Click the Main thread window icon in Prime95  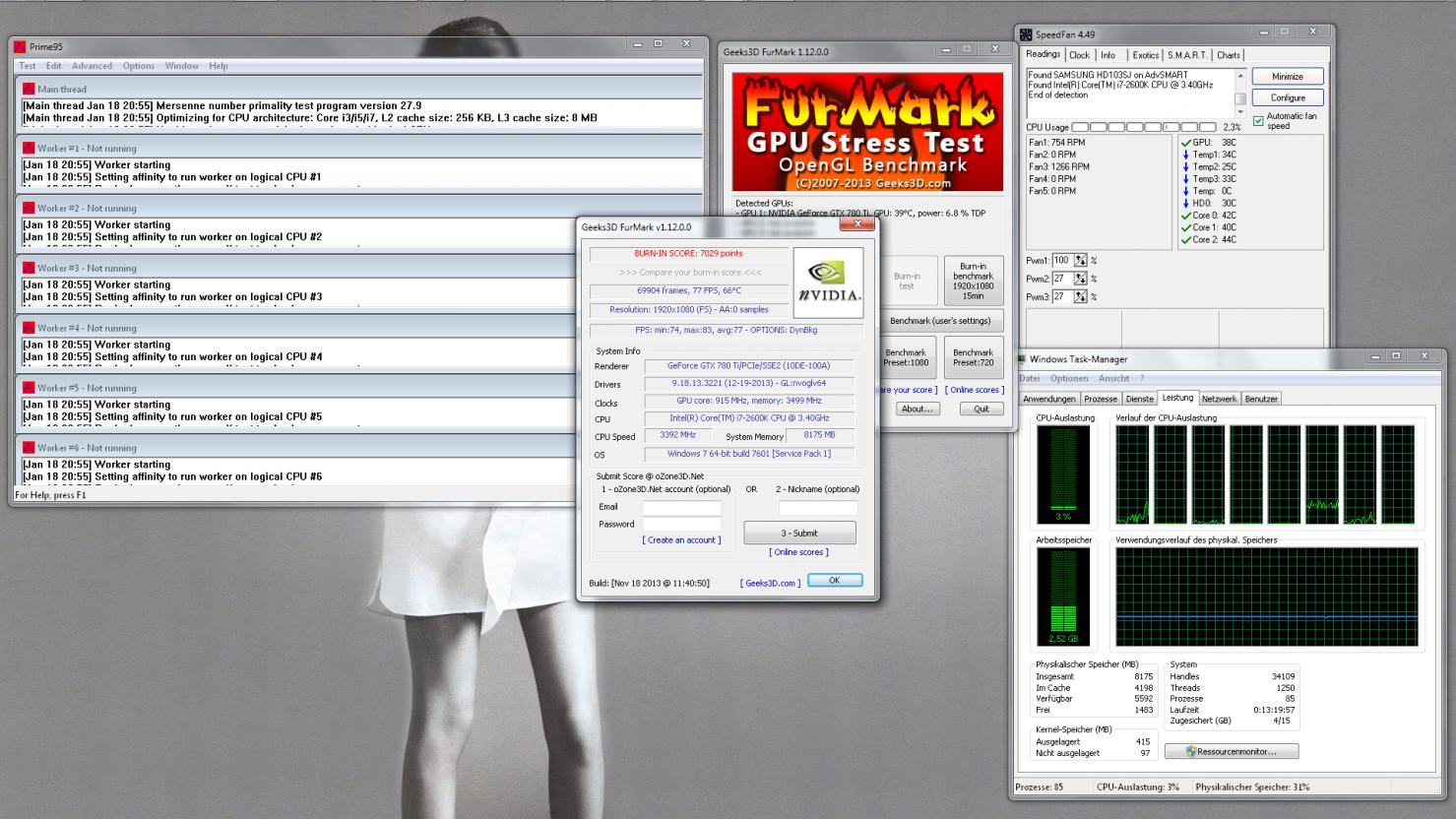[29, 89]
